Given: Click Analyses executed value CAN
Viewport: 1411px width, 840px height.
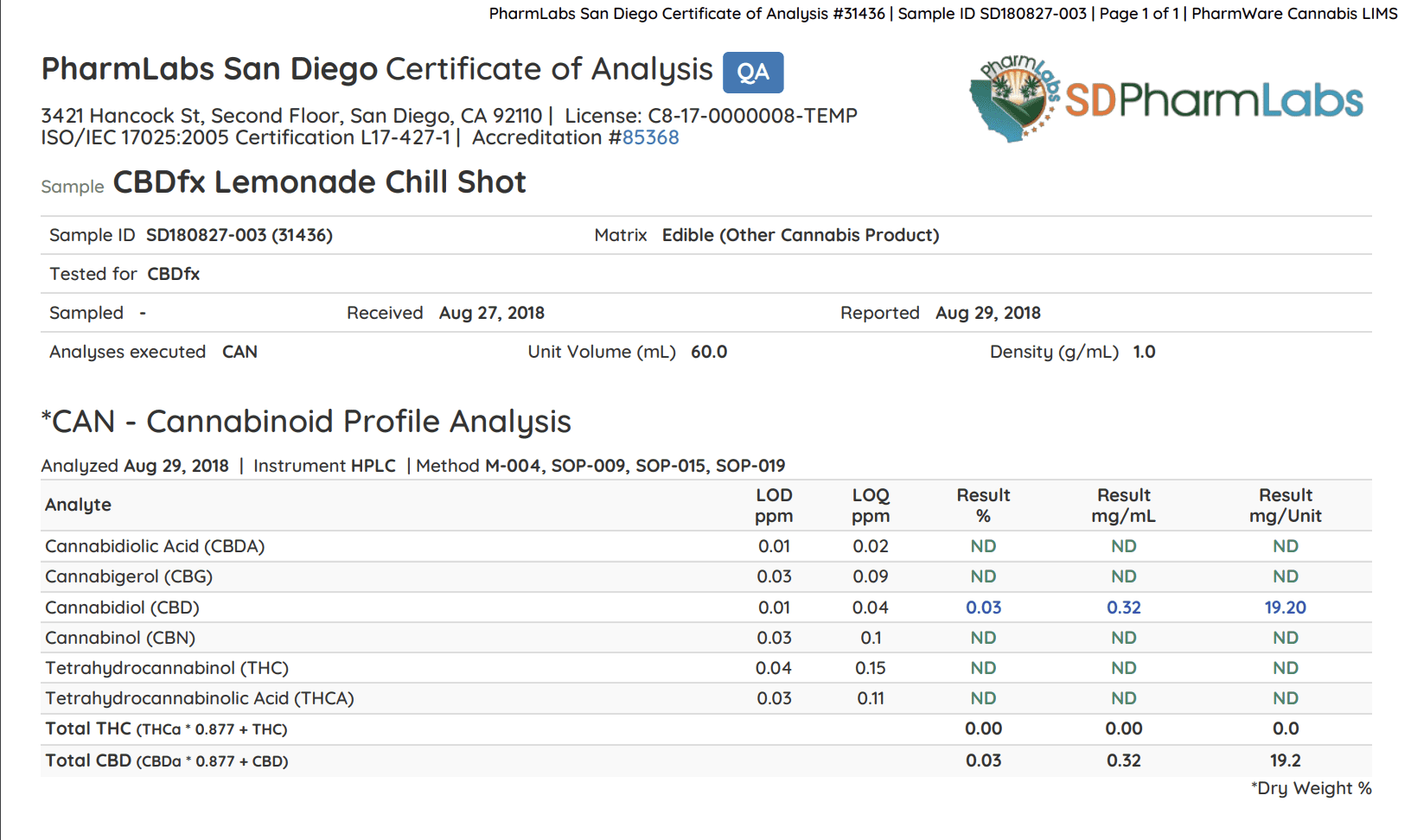Looking at the screenshot, I should pyautogui.click(x=239, y=352).
